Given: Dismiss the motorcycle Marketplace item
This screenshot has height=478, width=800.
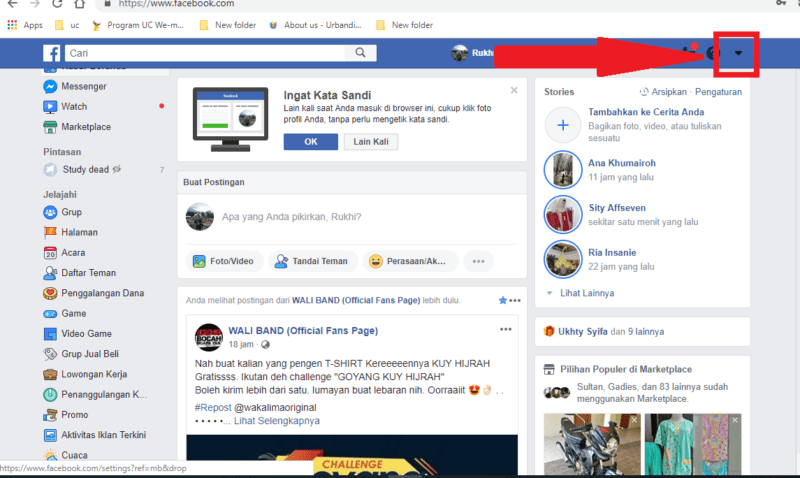Looking at the screenshot, I should pos(634,420).
